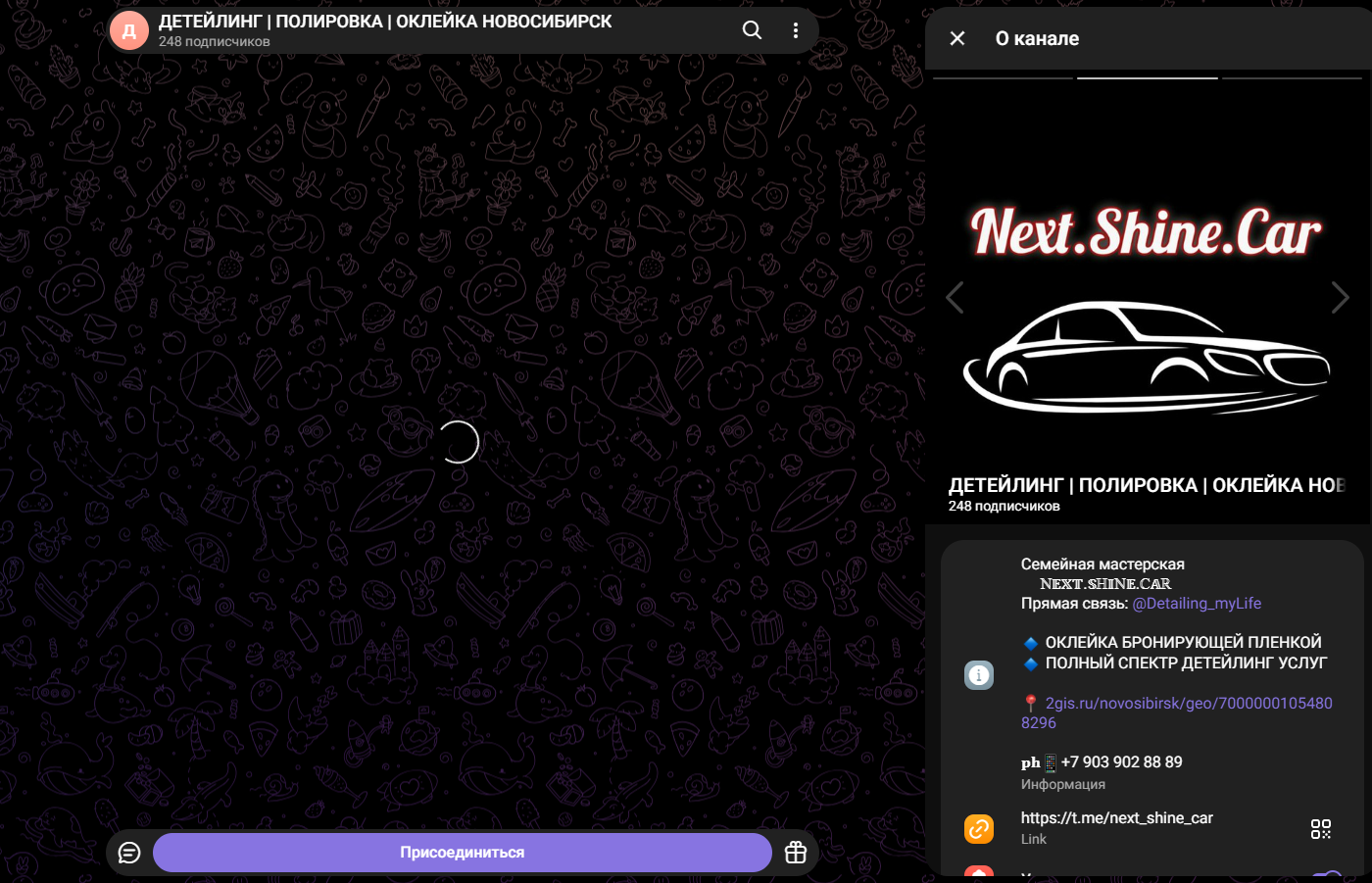Click the info icon beside the description
This screenshot has width=1372, height=883.
point(979,675)
